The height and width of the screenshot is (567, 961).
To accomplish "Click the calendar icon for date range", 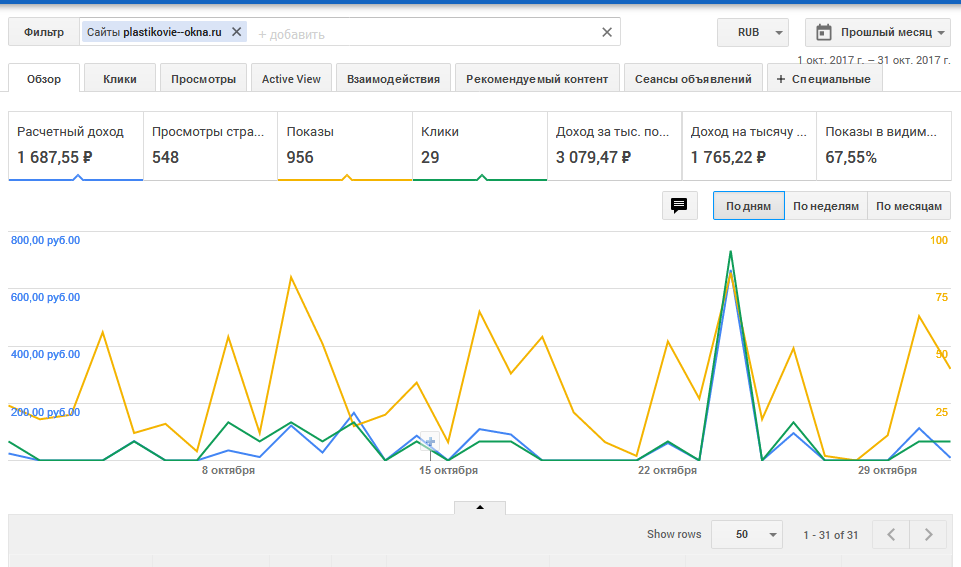I will point(824,32).
